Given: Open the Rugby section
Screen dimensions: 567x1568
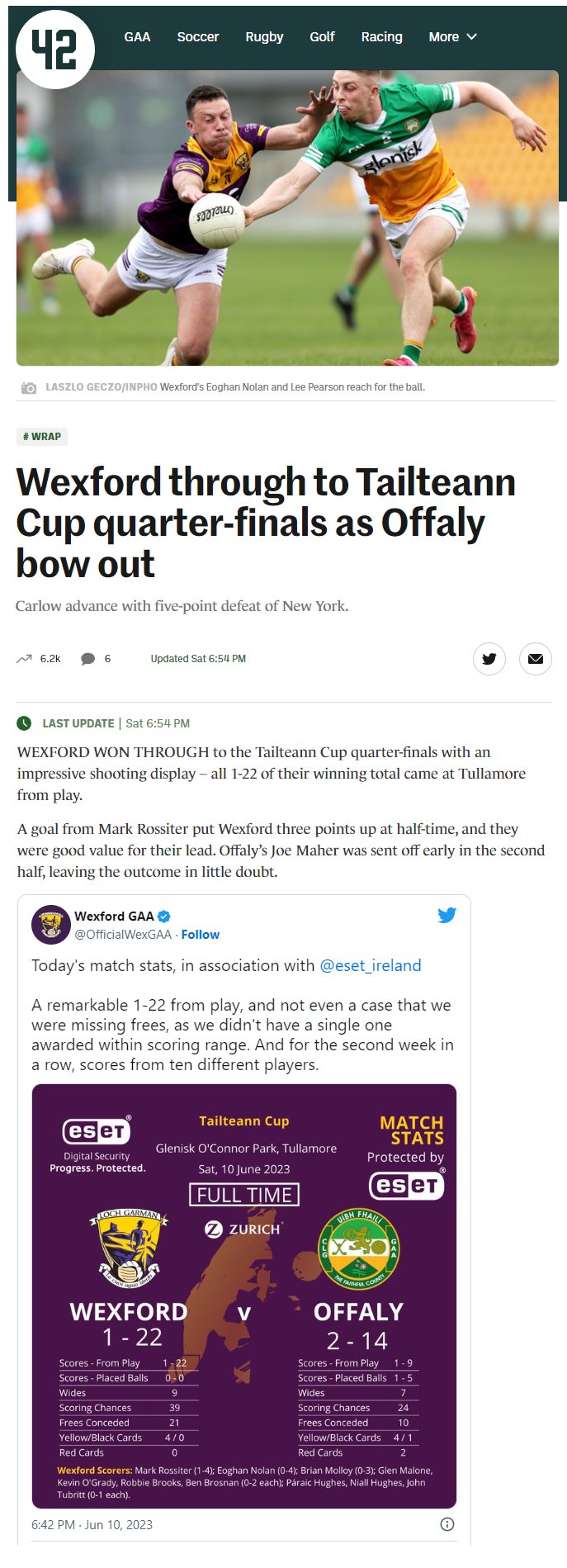Looking at the screenshot, I should pyautogui.click(x=264, y=37).
